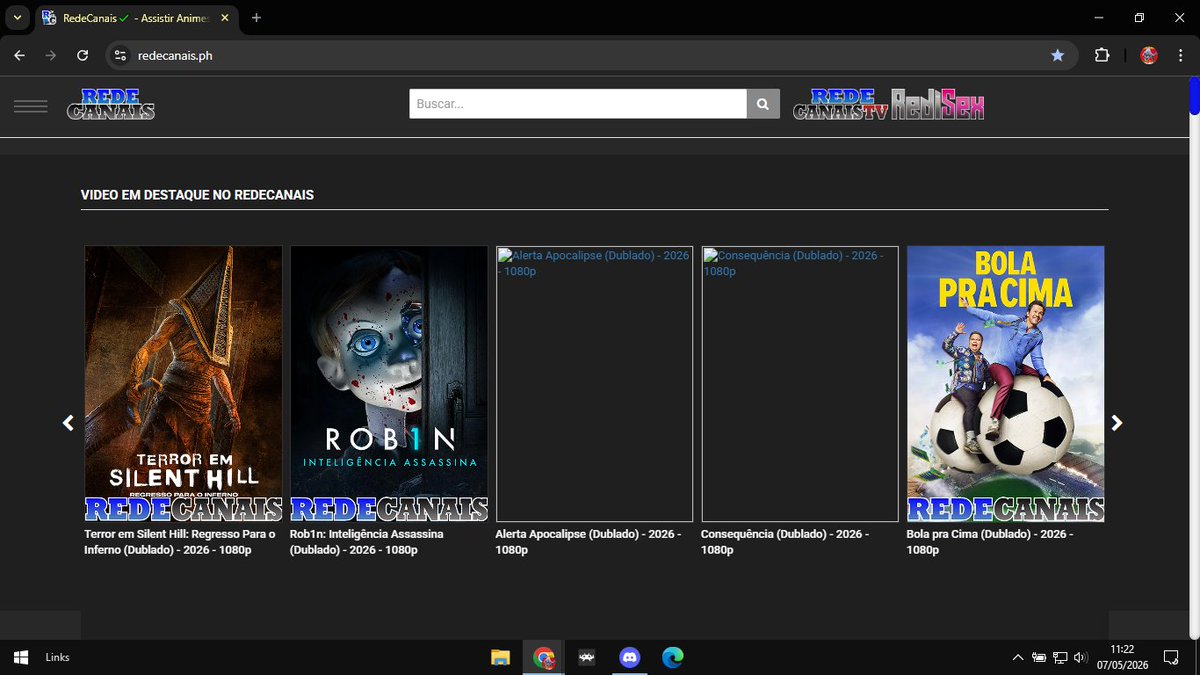Show hidden system tray icons
Image resolution: width=1200 pixels, height=675 pixels.
(1018, 657)
